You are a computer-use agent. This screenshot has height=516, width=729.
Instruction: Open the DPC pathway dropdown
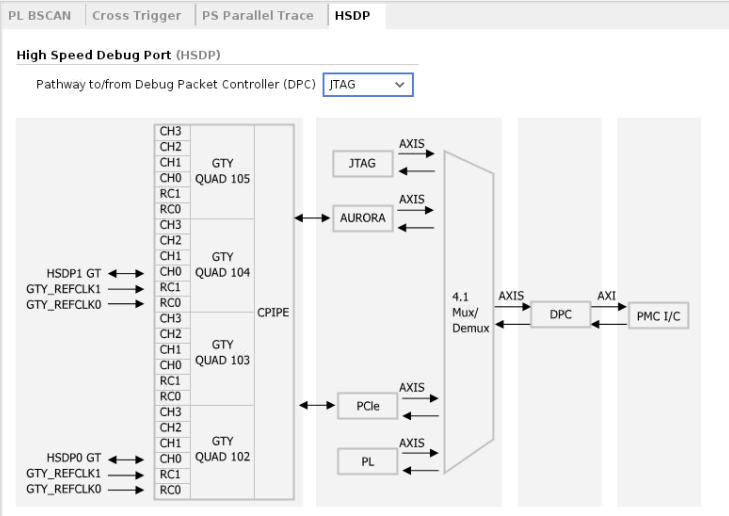pyautogui.click(x=368, y=86)
